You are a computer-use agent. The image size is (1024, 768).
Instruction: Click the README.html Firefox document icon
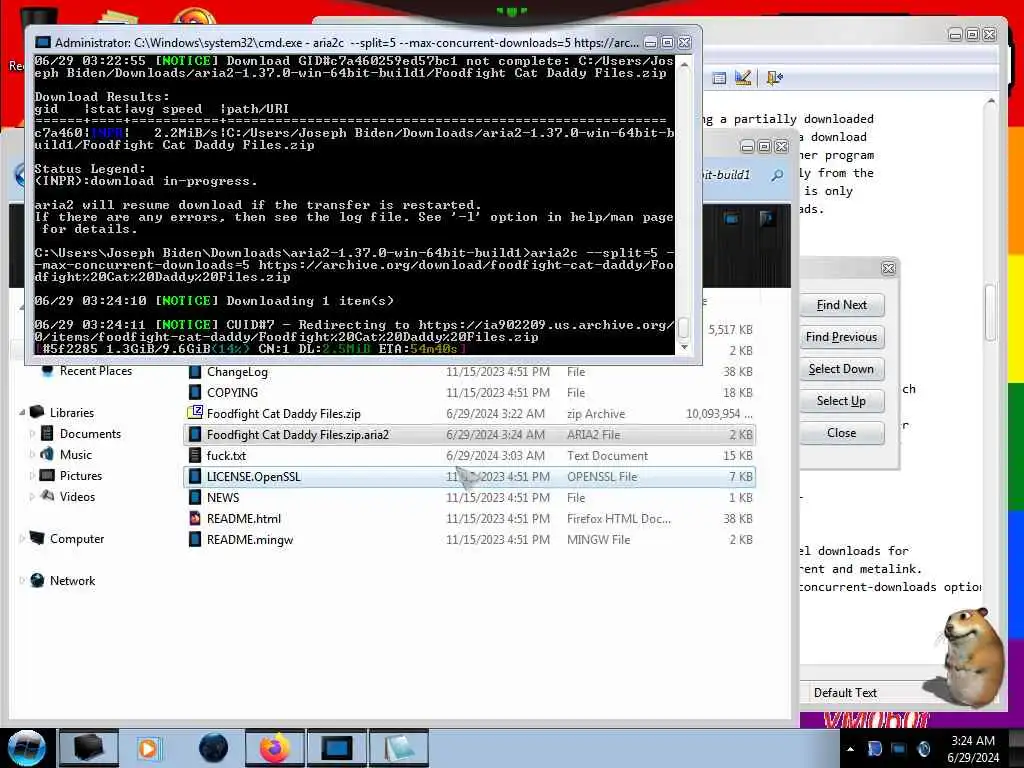click(195, 519)
